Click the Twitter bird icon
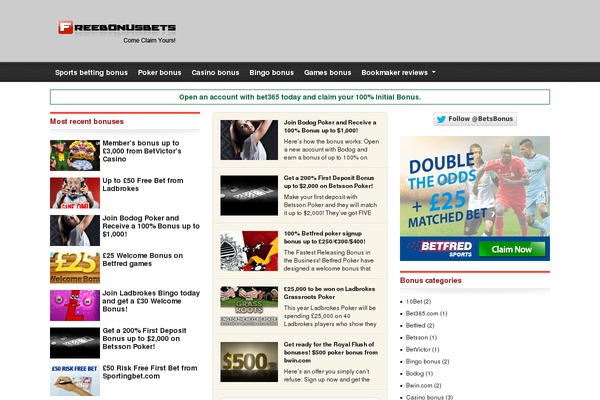 (441, 119)
